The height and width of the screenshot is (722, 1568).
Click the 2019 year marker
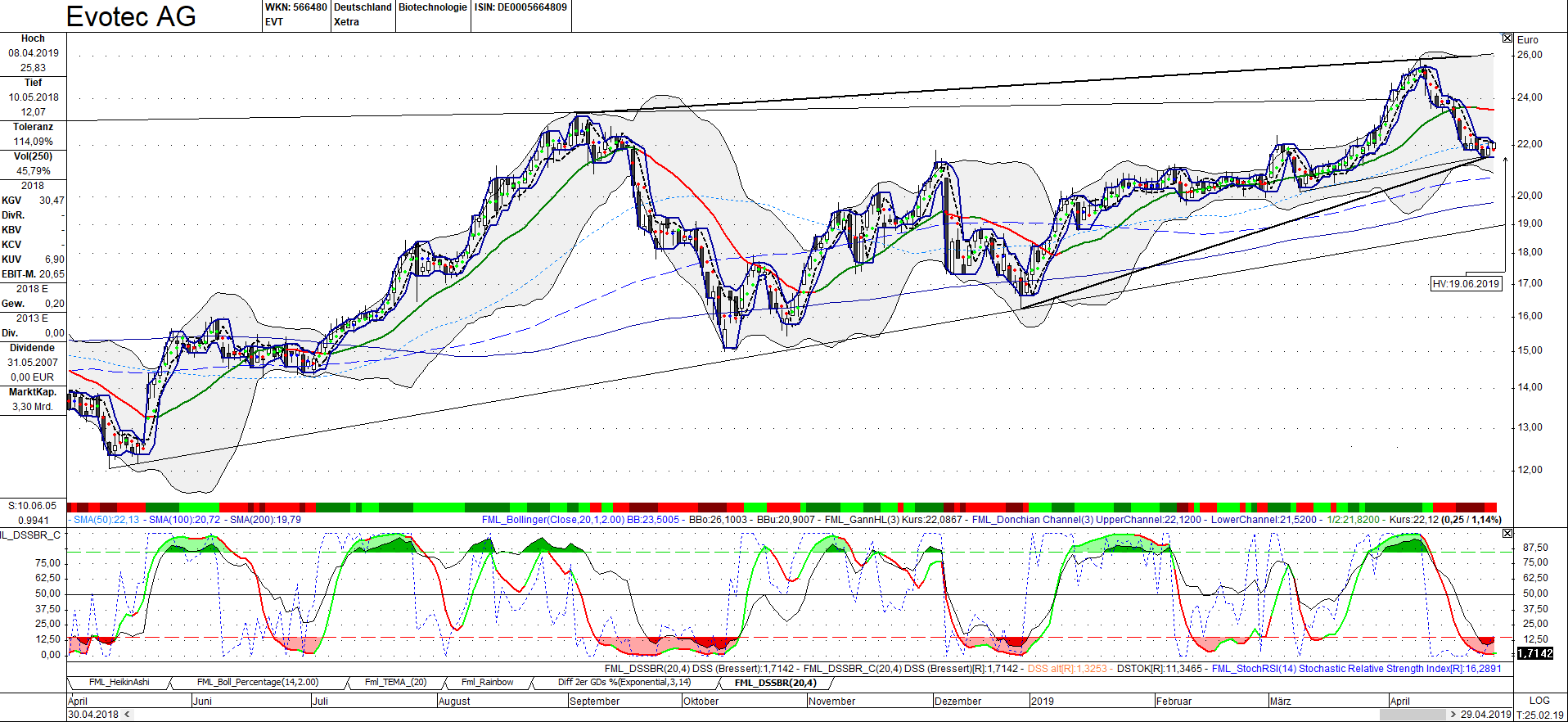point(1043,702)
